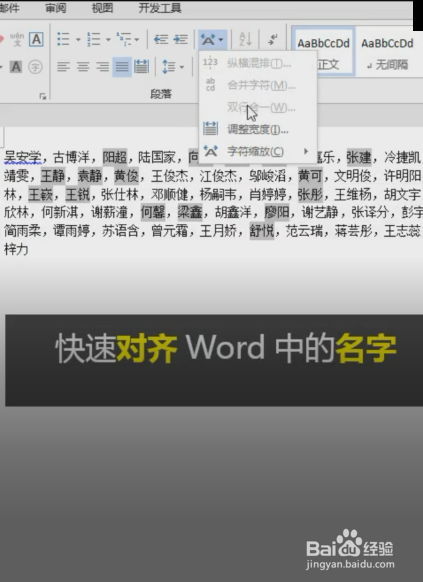Open 字符缩放 submenu
This screenshot has width=423, height=582.
point(258,151)
